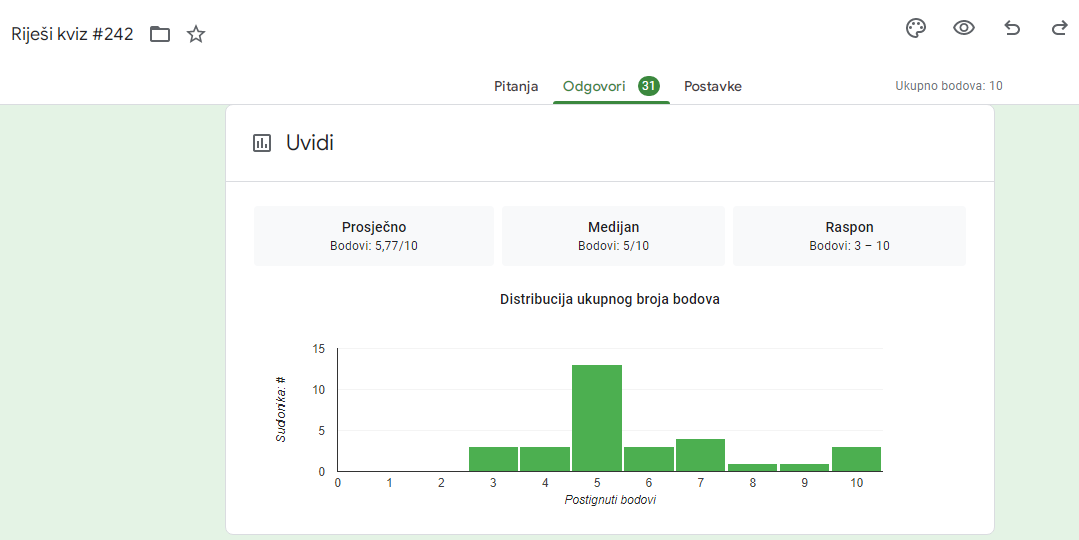Click the Bodovi: 5/10 value
This screenshot has width=1079, height=540.
click(613, 246)
